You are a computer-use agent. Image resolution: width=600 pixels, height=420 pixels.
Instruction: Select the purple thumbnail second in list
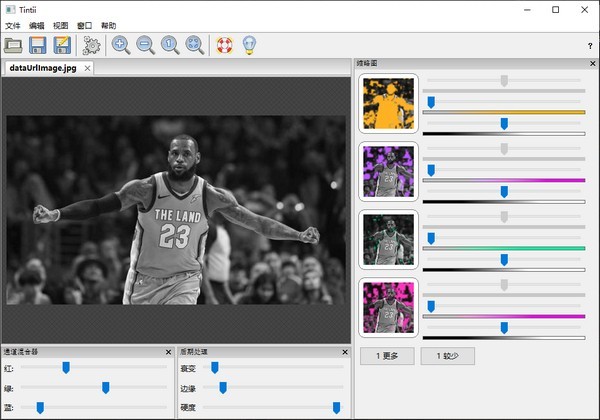pos(388,171)
